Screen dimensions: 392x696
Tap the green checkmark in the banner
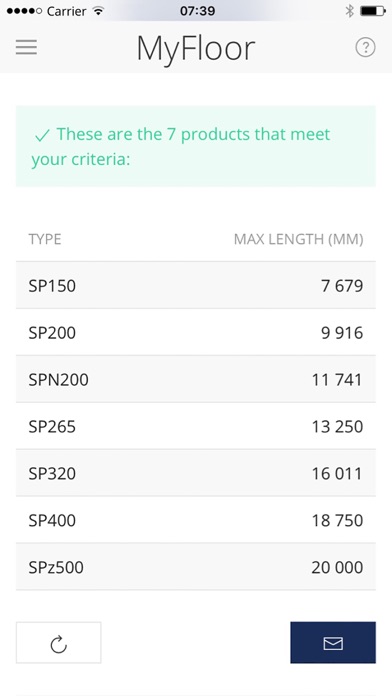tap(42, 135)
